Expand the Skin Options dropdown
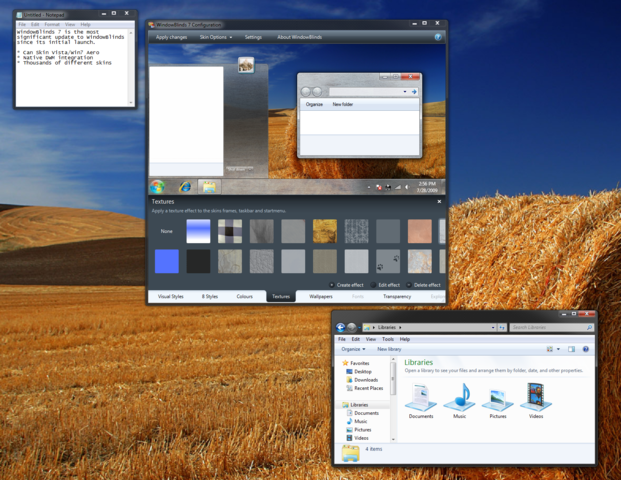 [216, 37]
